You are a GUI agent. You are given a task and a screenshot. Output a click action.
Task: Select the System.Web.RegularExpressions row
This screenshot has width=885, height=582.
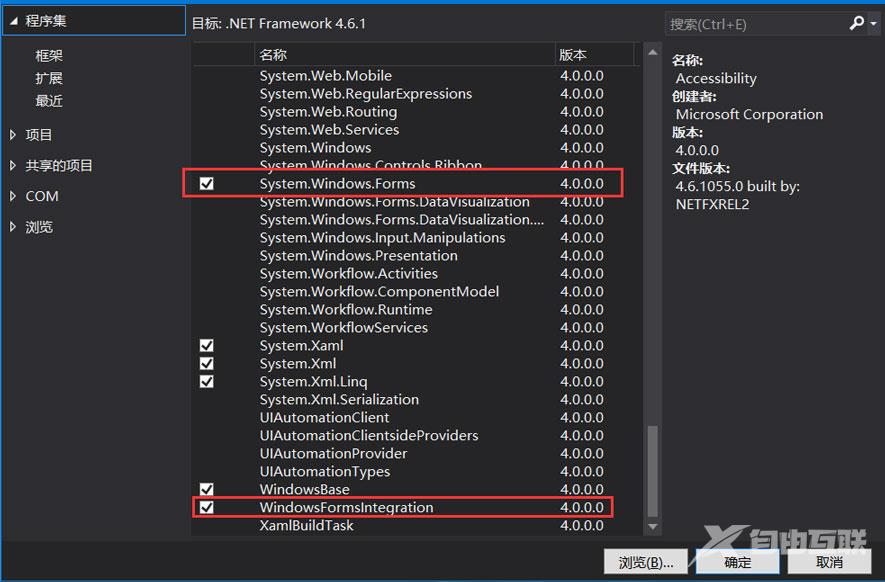[417, 94]
